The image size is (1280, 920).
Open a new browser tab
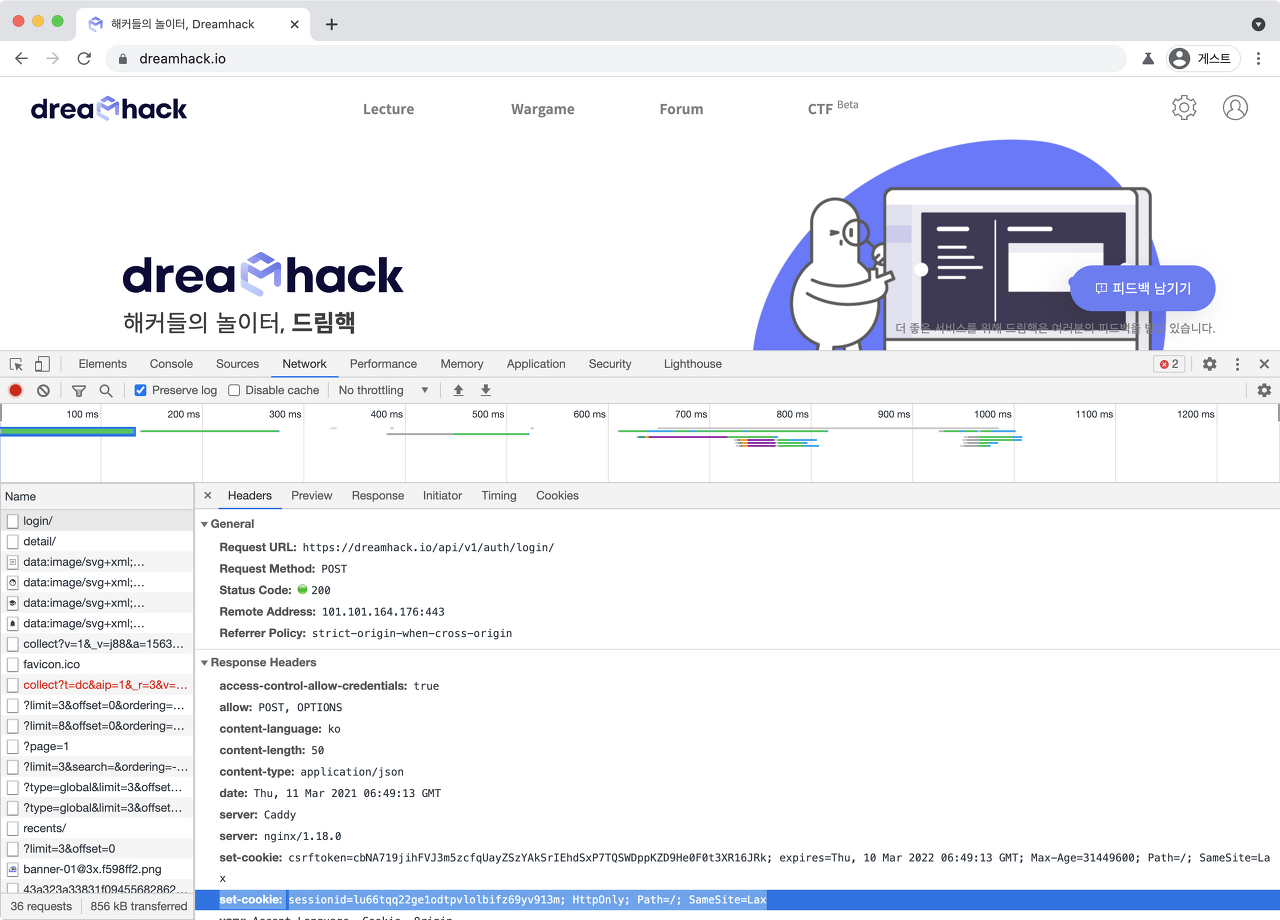coord(332,24)
